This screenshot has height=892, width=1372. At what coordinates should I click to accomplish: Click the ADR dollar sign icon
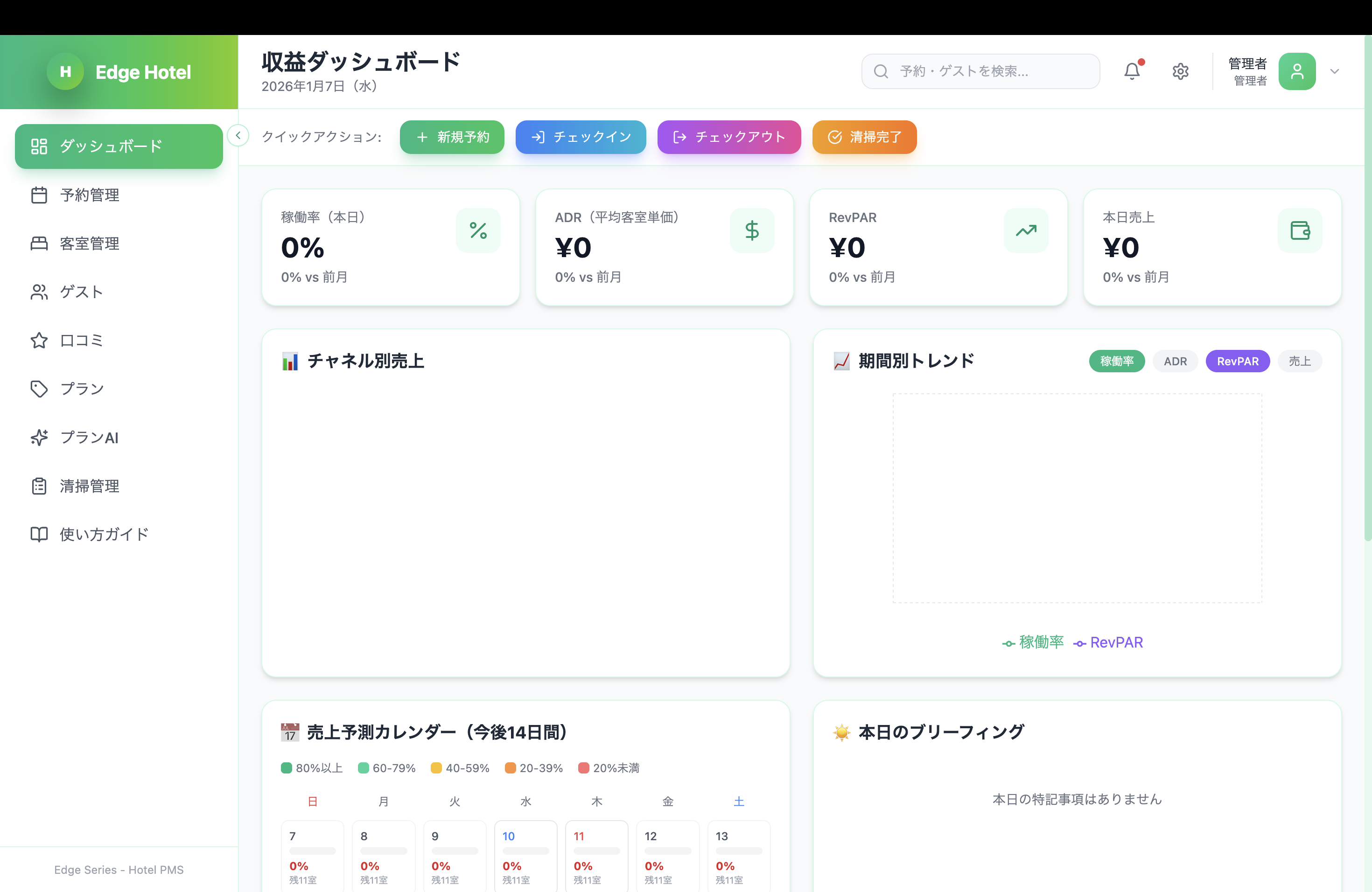[x=752, y=230]
